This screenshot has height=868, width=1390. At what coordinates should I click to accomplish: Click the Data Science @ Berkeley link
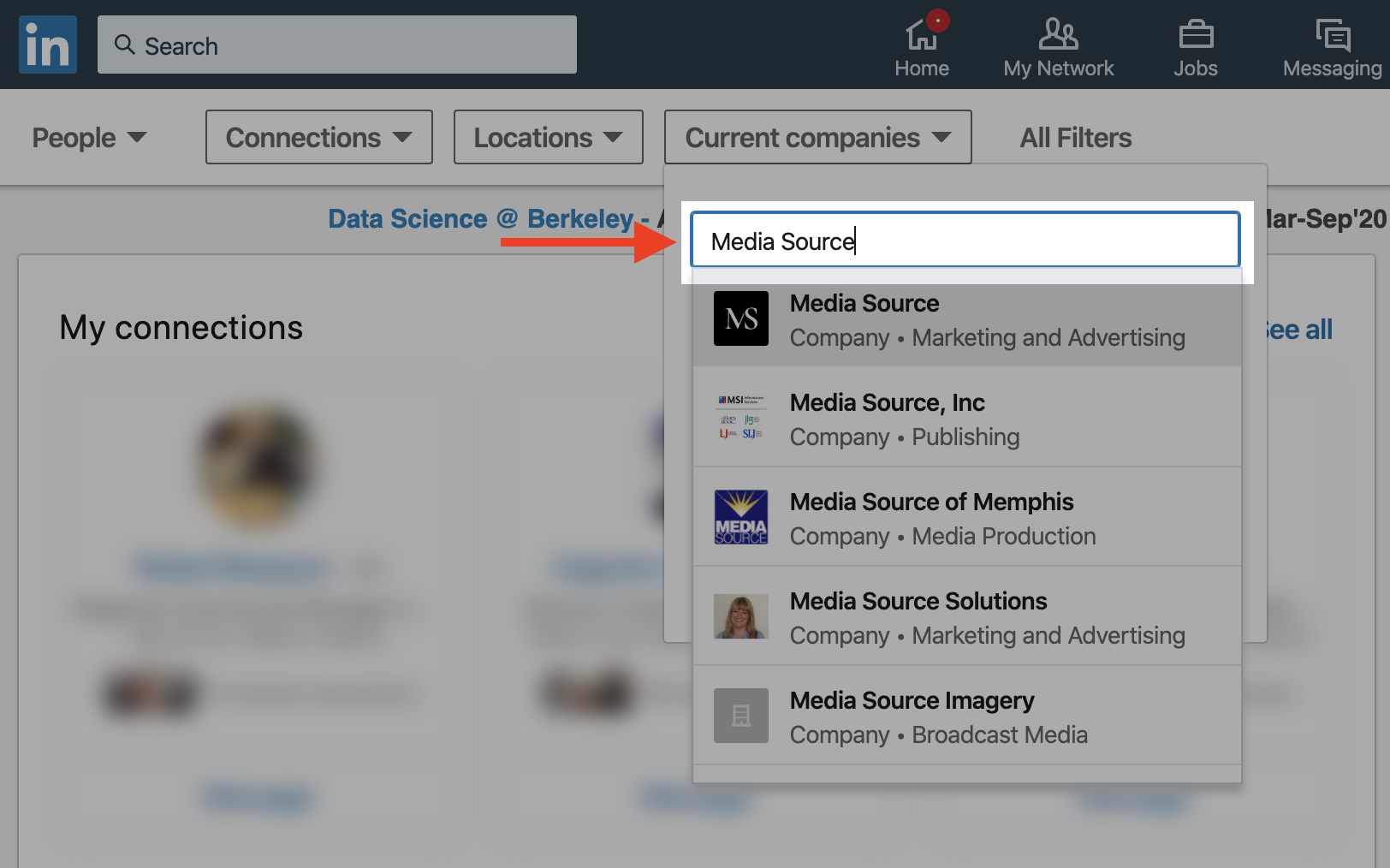coord(480,219)
